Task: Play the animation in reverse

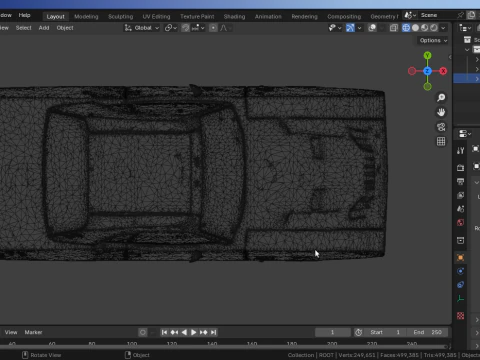Action: point(184,332)
